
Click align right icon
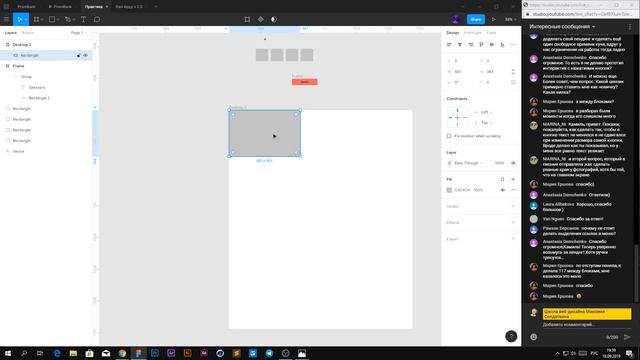(x=471, y=44)
